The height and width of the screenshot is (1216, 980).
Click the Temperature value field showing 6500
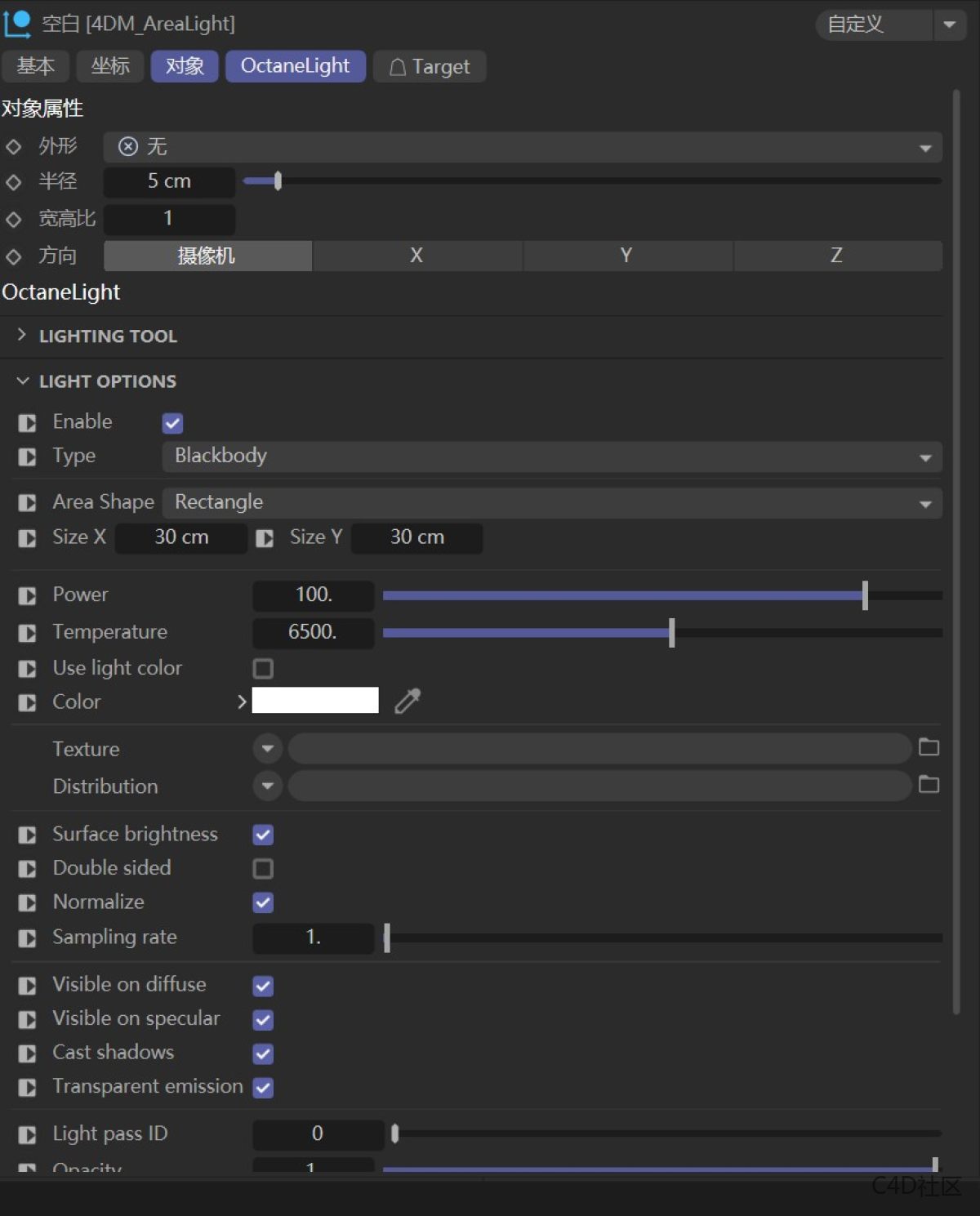pos(313,632)
